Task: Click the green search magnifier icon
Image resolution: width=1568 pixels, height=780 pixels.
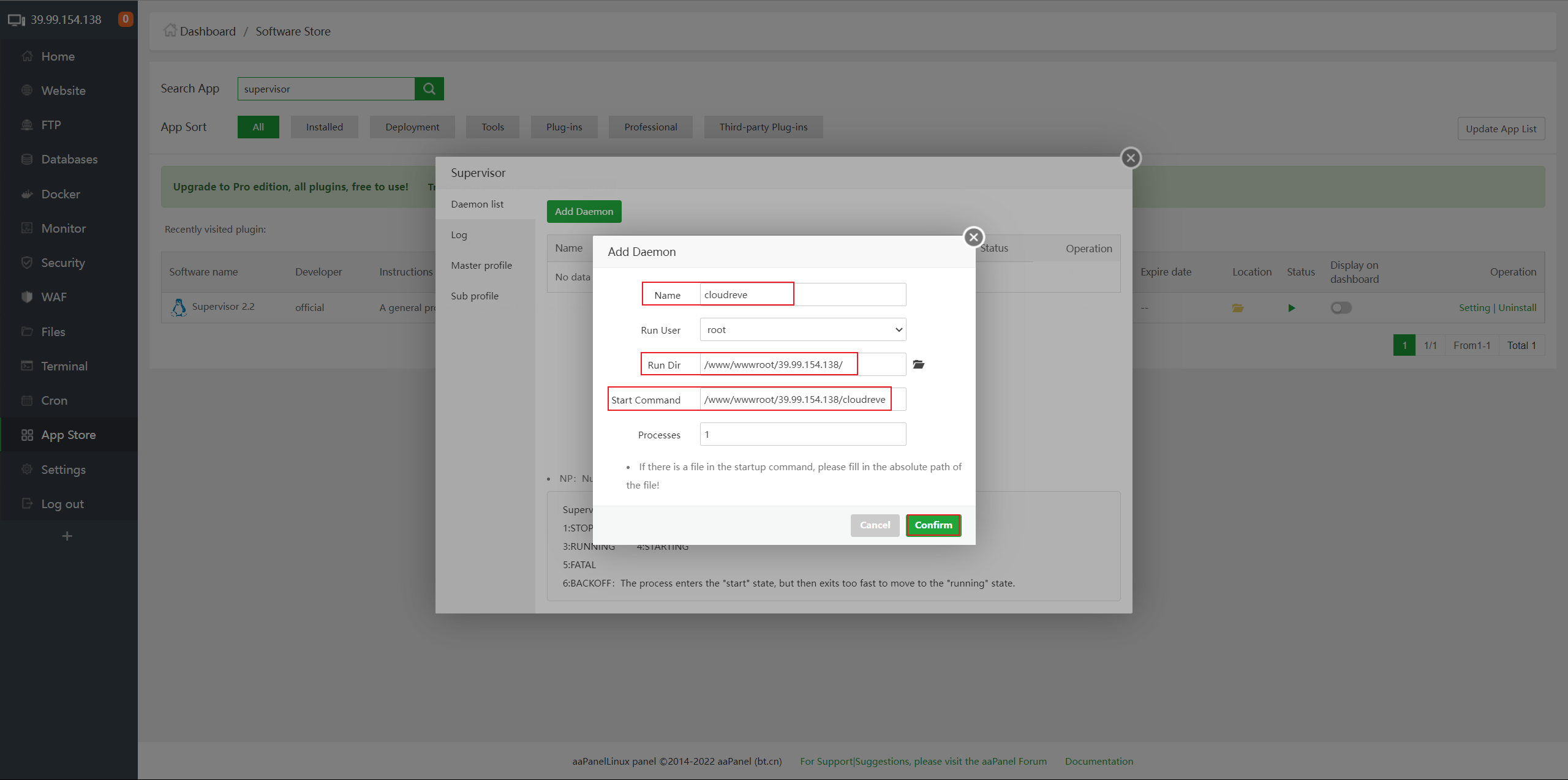Action: [x=429, y=89]
